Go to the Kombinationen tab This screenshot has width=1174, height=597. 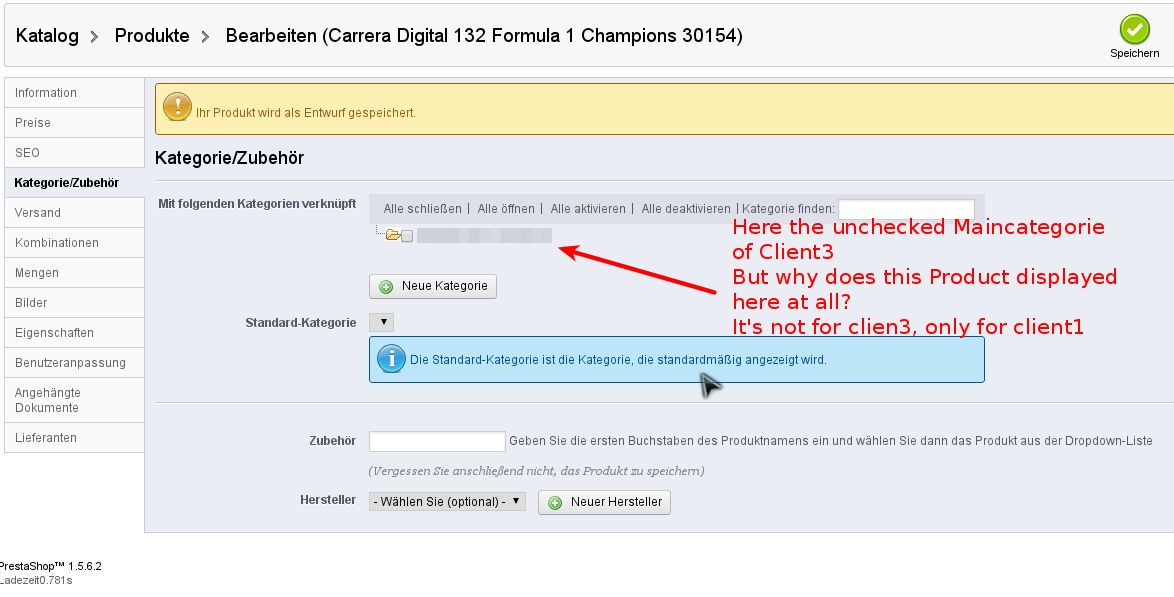click(x=74, y=243)
